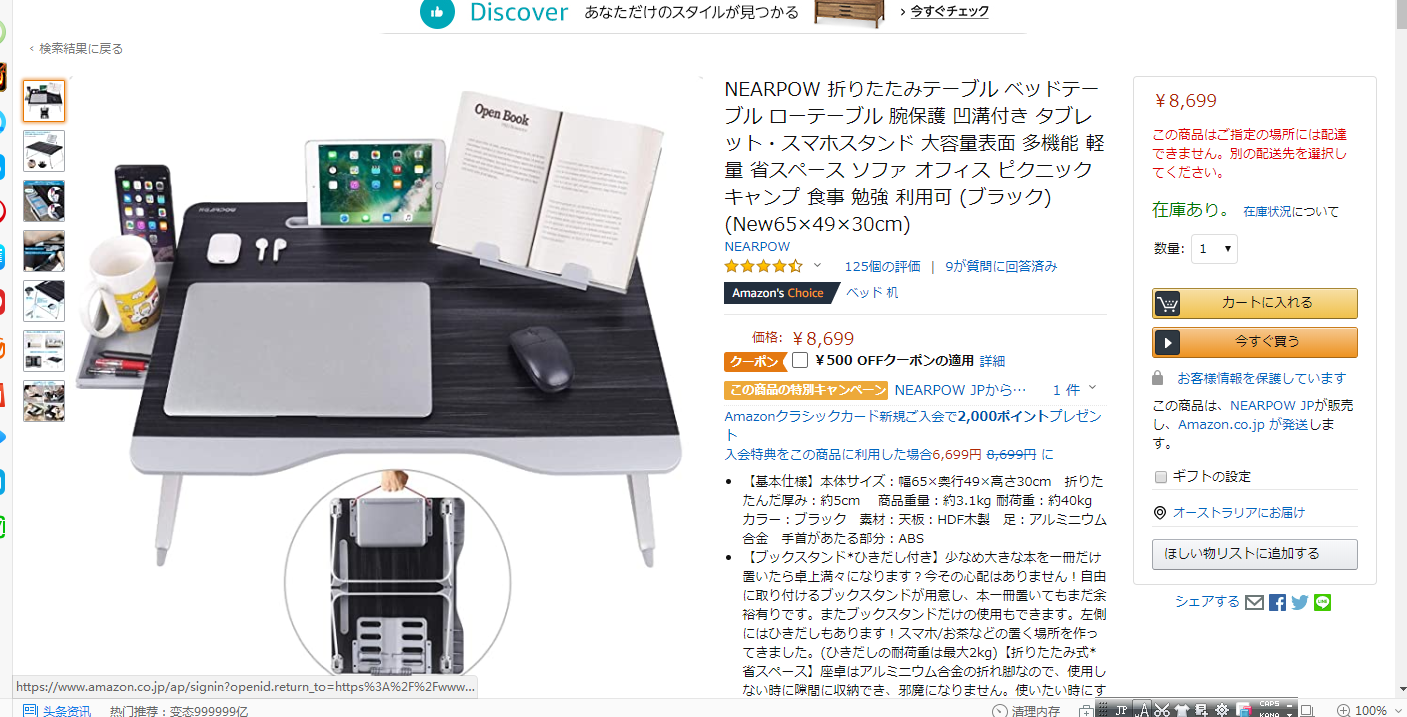Expand the star rating breakdown chevron
Viewport: 1407px width, 717px height.
point(817,265)
